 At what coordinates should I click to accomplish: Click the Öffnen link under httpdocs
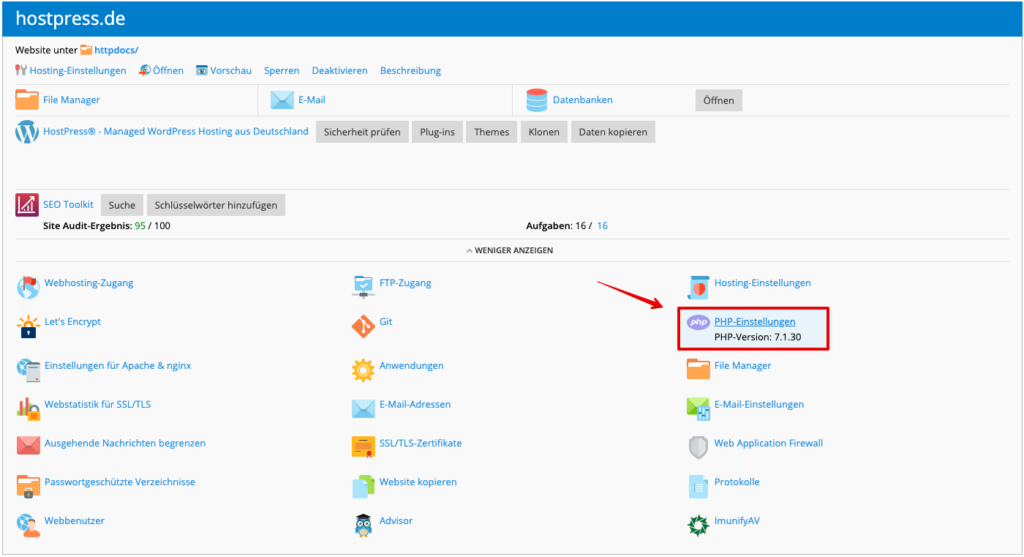point(161,71)
